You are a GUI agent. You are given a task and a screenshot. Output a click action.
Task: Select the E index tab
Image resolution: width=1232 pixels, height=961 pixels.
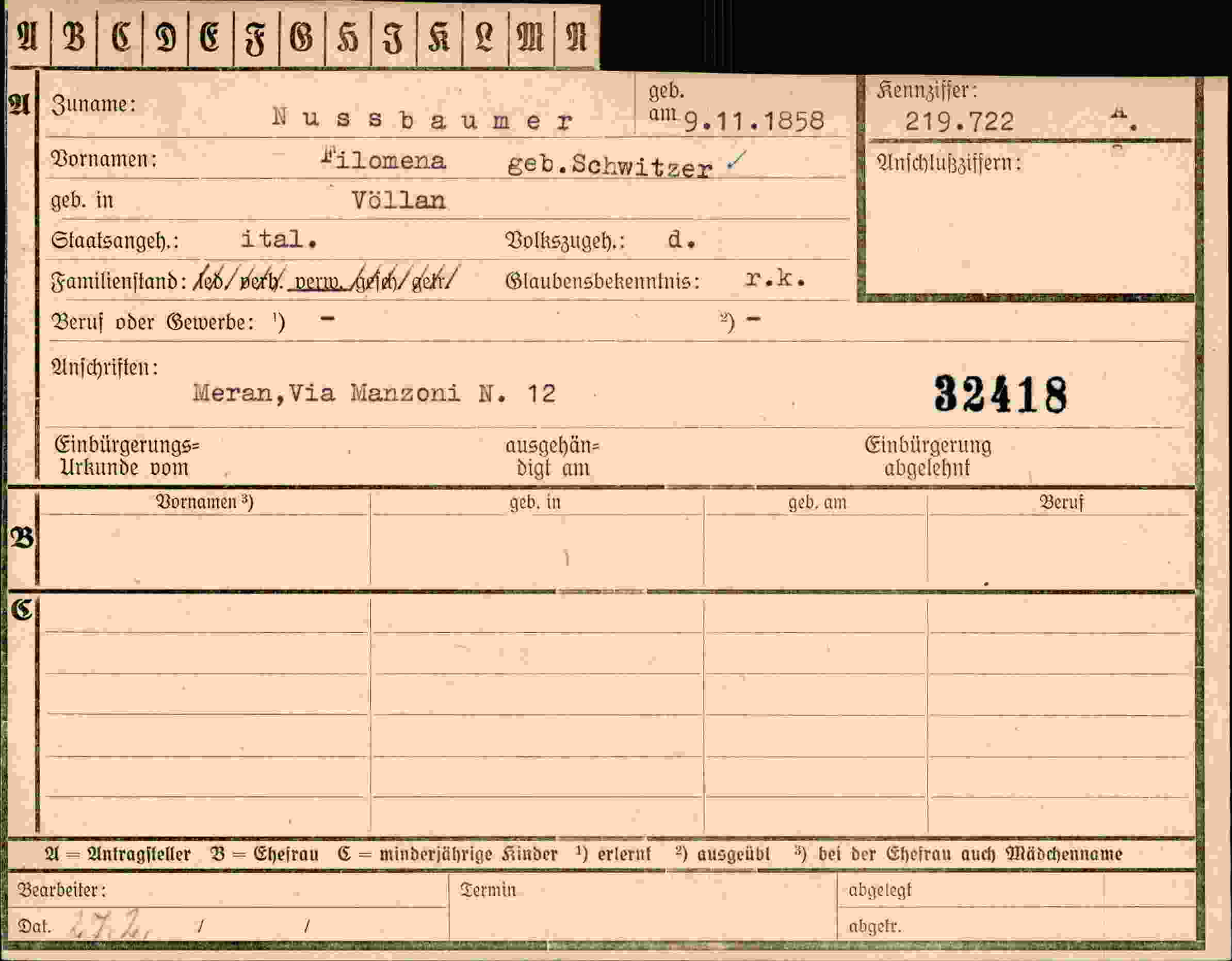[210, 38]
